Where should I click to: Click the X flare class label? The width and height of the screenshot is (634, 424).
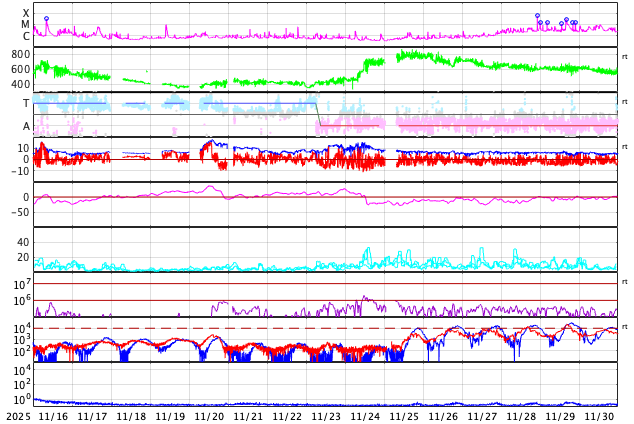click(x=26, y=14)
